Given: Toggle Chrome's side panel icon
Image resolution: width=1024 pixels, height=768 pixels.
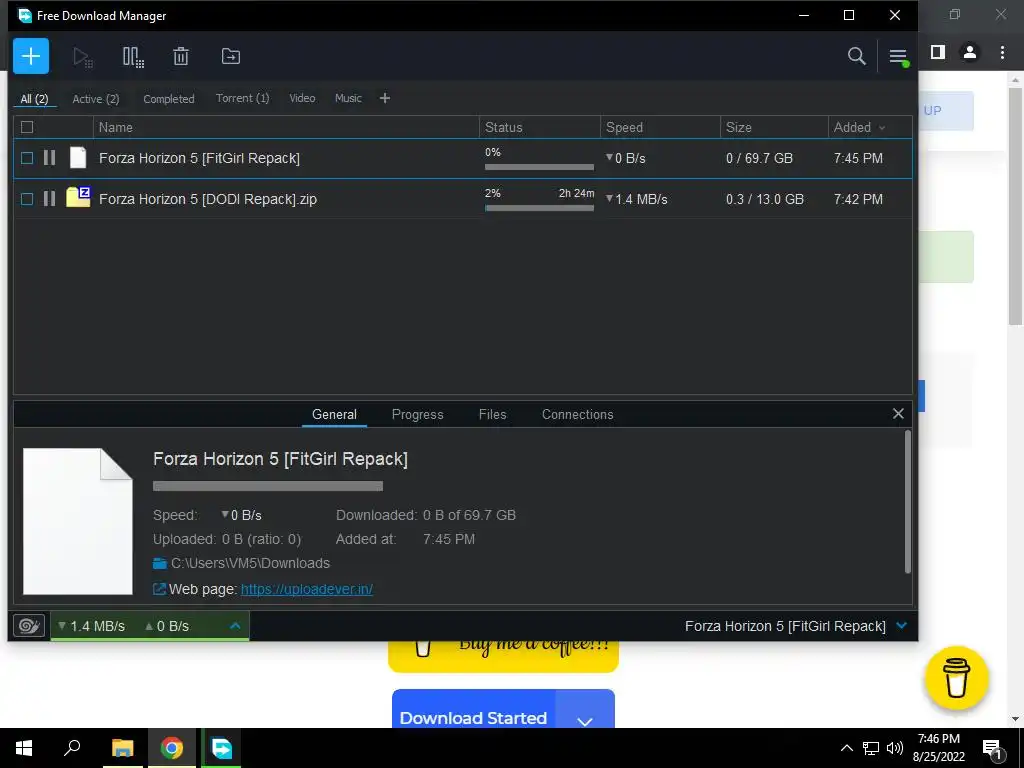Looking at the screenshot, I should 938,52.
